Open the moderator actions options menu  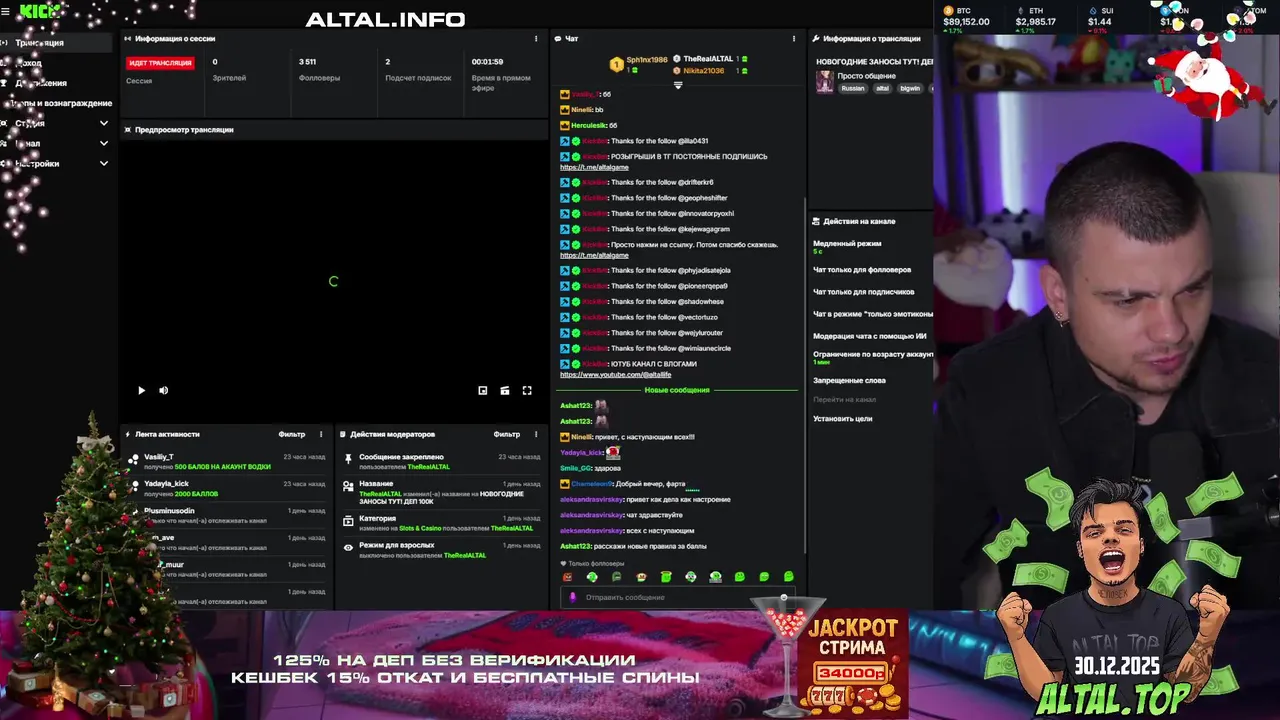click(536, 434)
